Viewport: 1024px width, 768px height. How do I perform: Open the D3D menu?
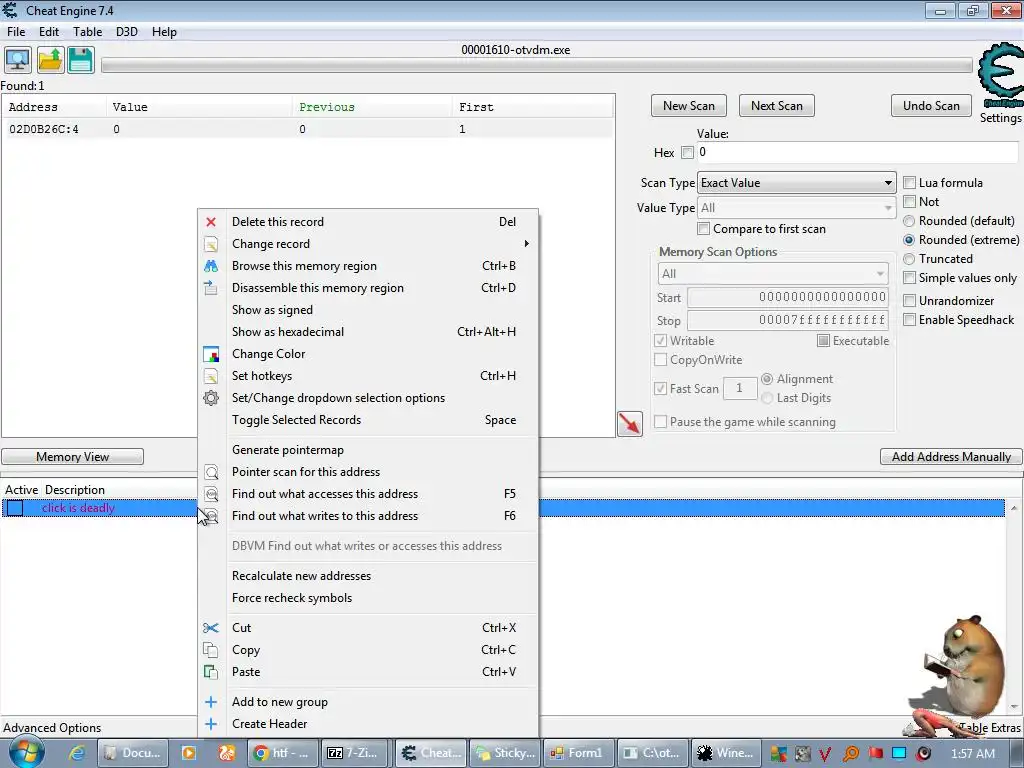tap(127, 32)
